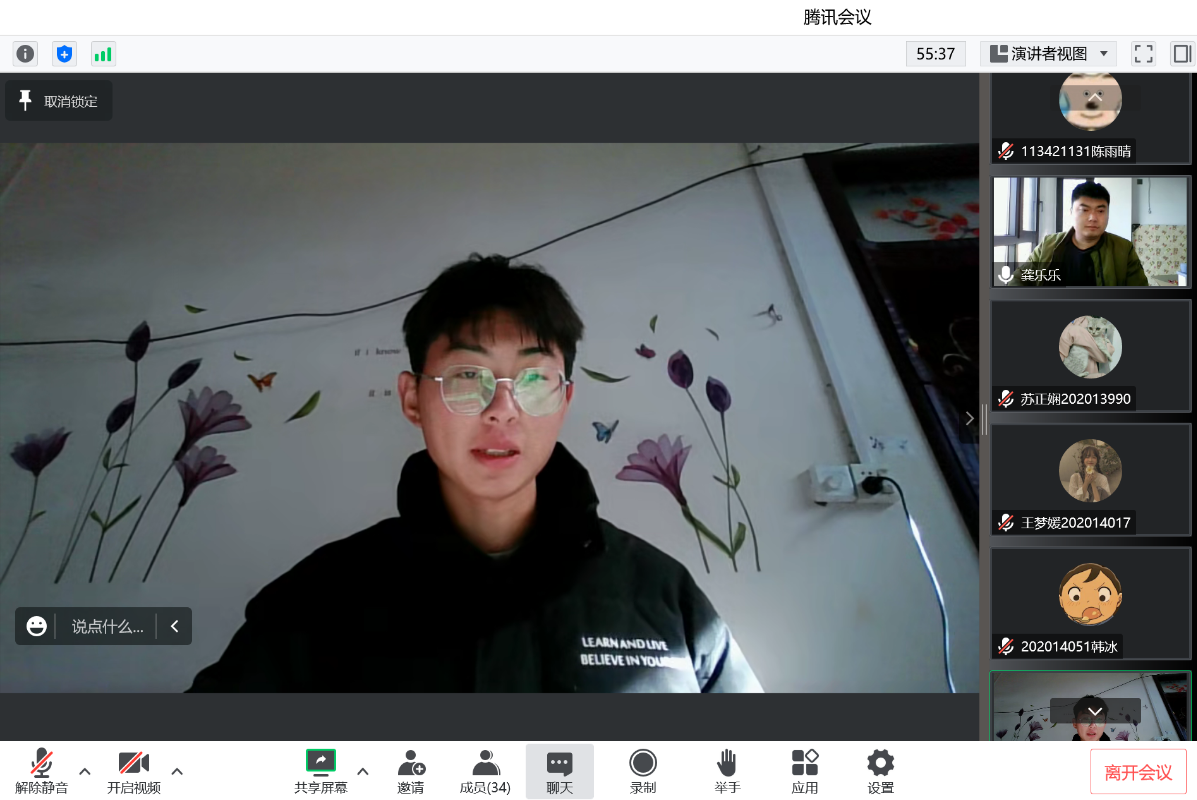Click the red 离开会议 button

pos(1138,772)
